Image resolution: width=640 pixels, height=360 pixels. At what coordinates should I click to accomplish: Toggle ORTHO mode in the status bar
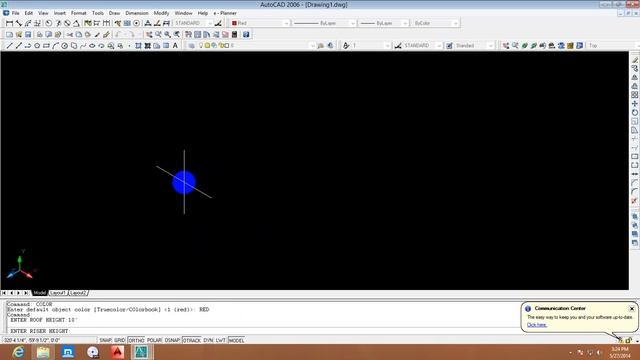coord(136,340)
